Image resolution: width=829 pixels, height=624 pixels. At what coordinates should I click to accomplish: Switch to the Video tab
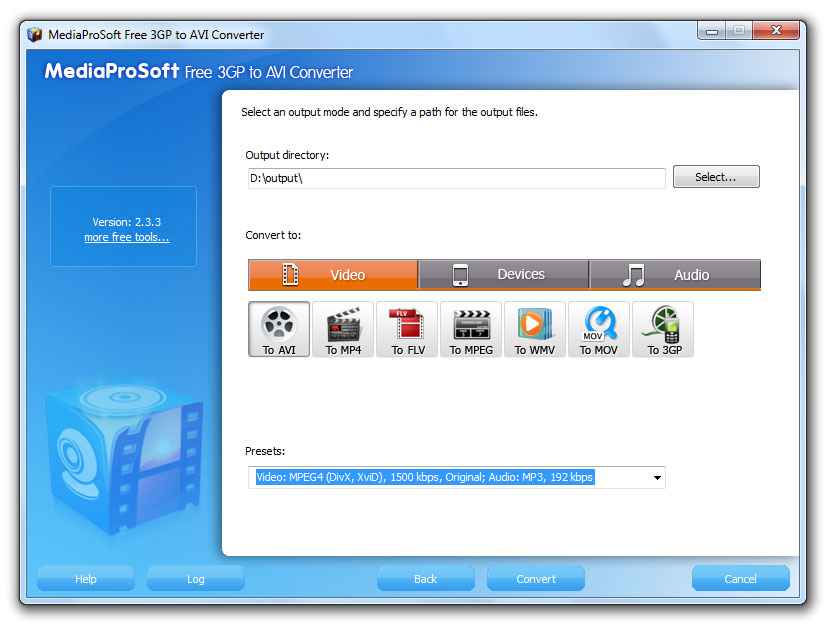coord(333,274)
